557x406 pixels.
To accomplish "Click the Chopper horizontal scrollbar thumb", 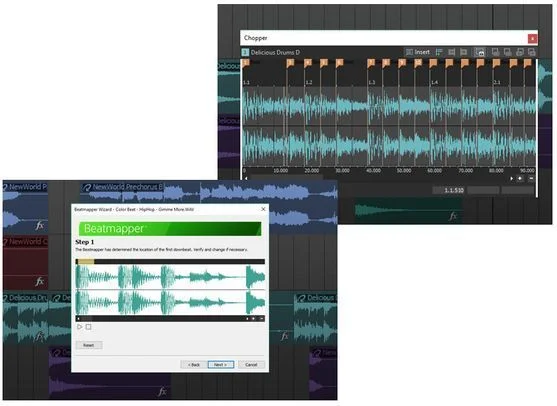I will (x=287, y=178).
